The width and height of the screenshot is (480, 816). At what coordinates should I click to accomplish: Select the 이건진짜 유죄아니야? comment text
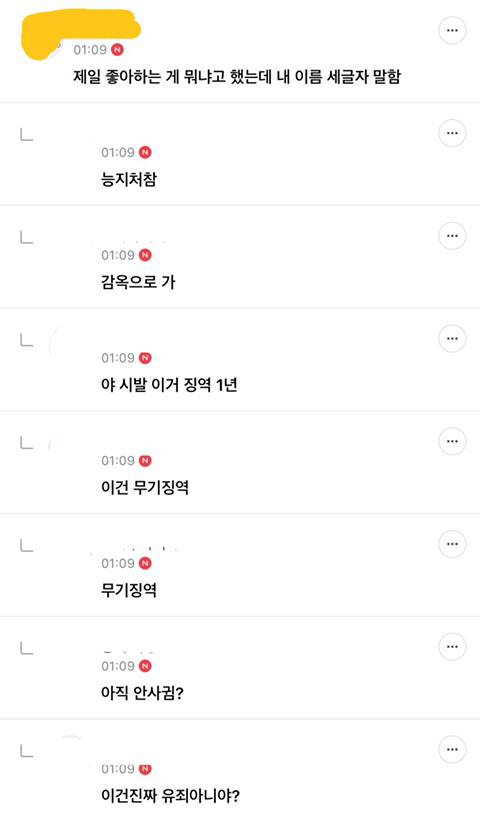coord(170,796)
